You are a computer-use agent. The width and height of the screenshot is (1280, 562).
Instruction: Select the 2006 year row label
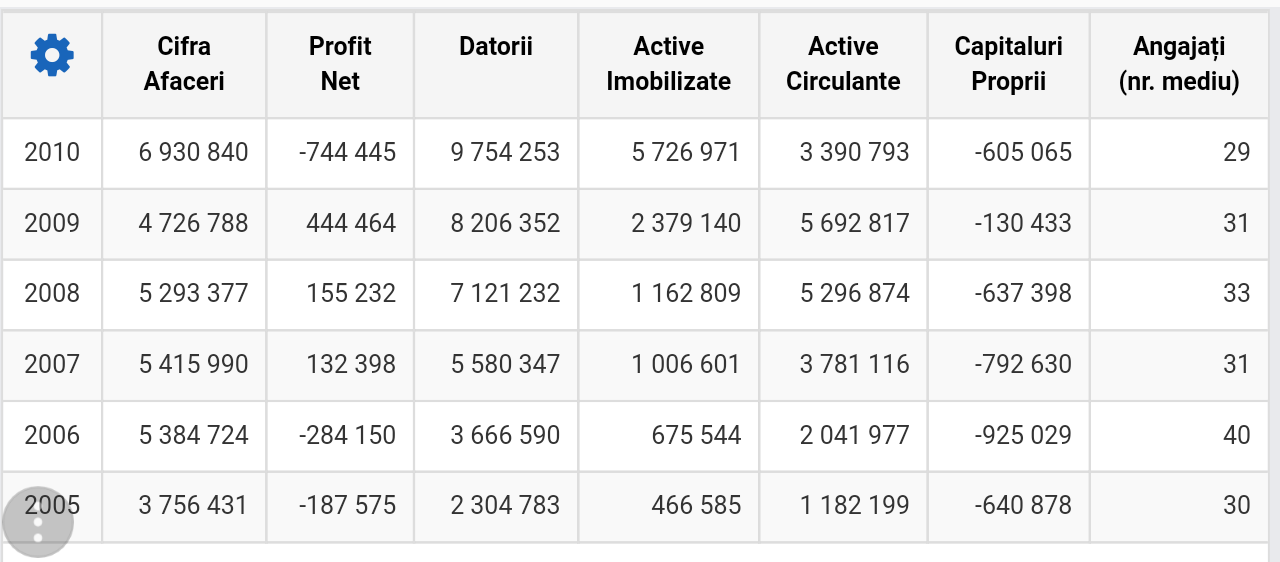52,435
